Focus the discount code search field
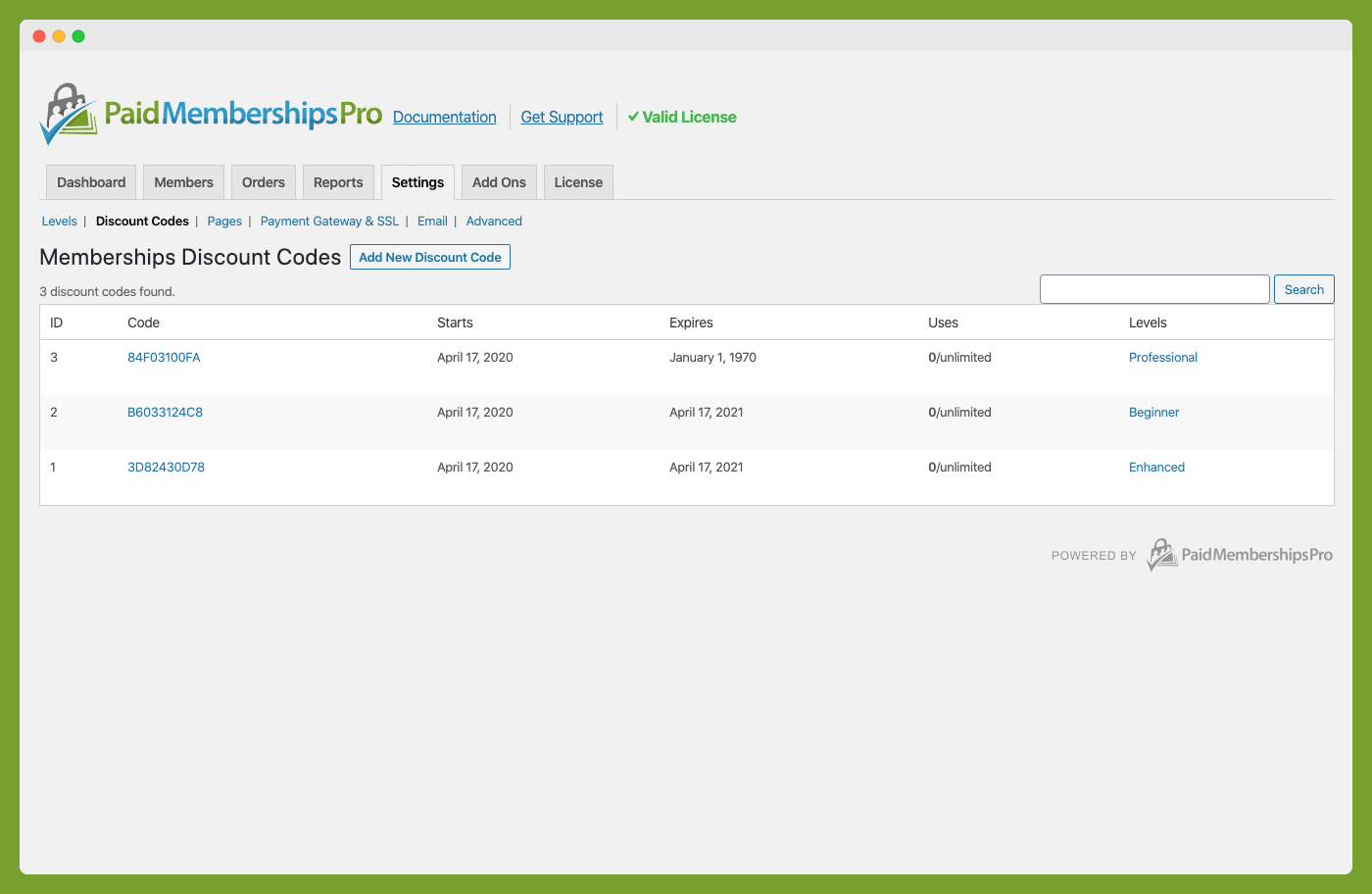Screen dimensions: 1372x894 [x=1154, y=289]
